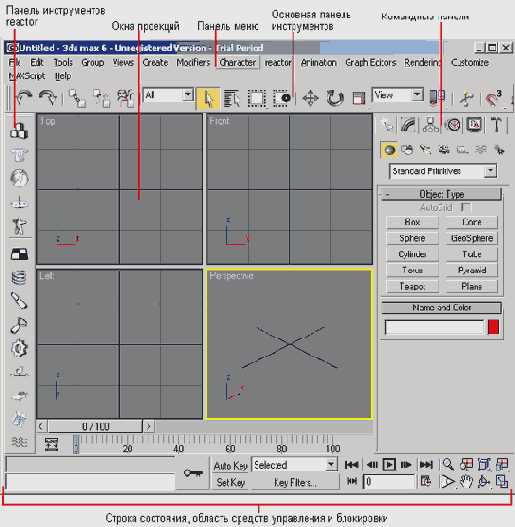Click the Cylinder primitive button
This screenshot has width=515, height=527.
(412, 254)
